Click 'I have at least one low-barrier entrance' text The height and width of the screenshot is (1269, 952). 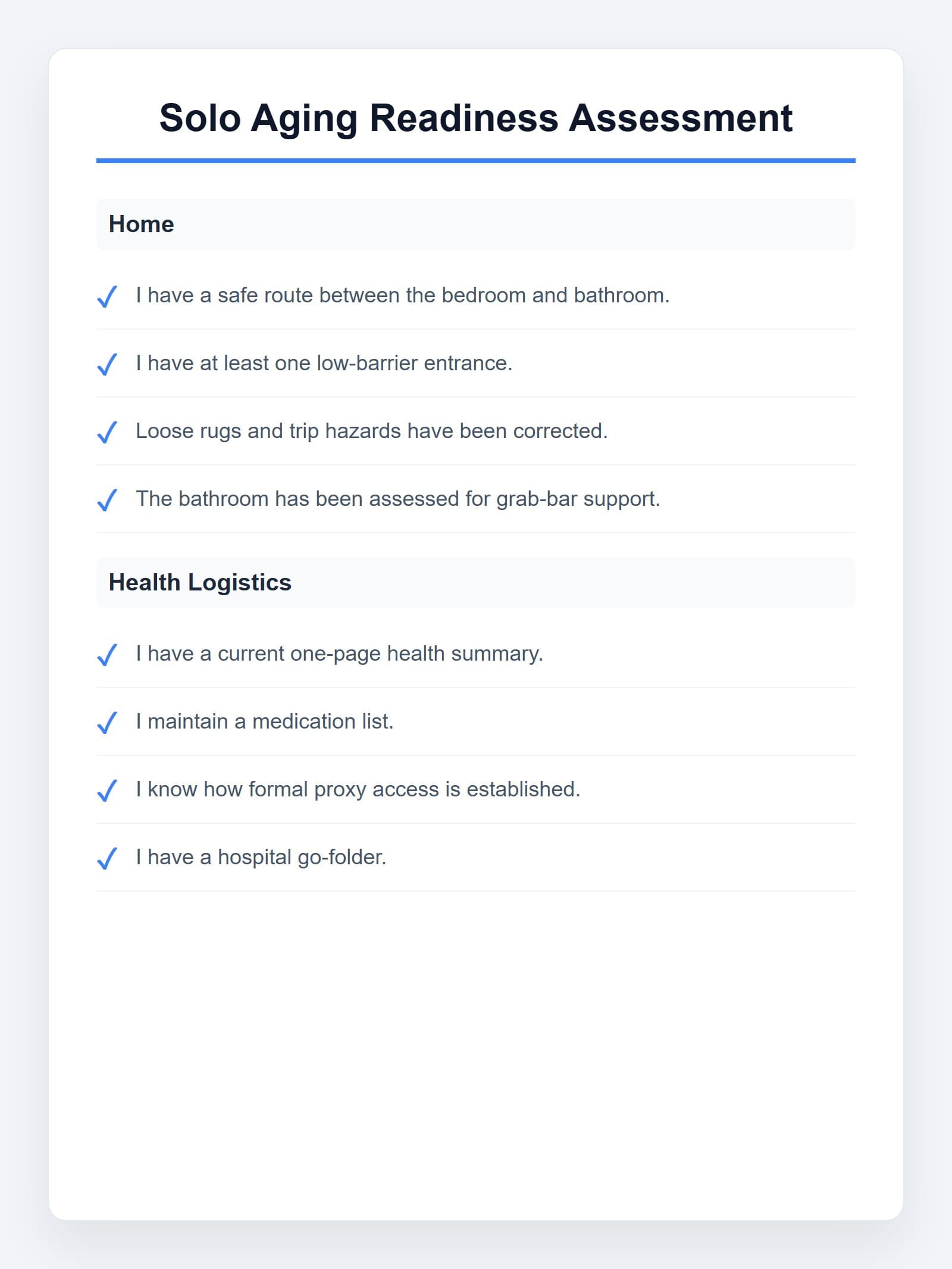(324, 363)
